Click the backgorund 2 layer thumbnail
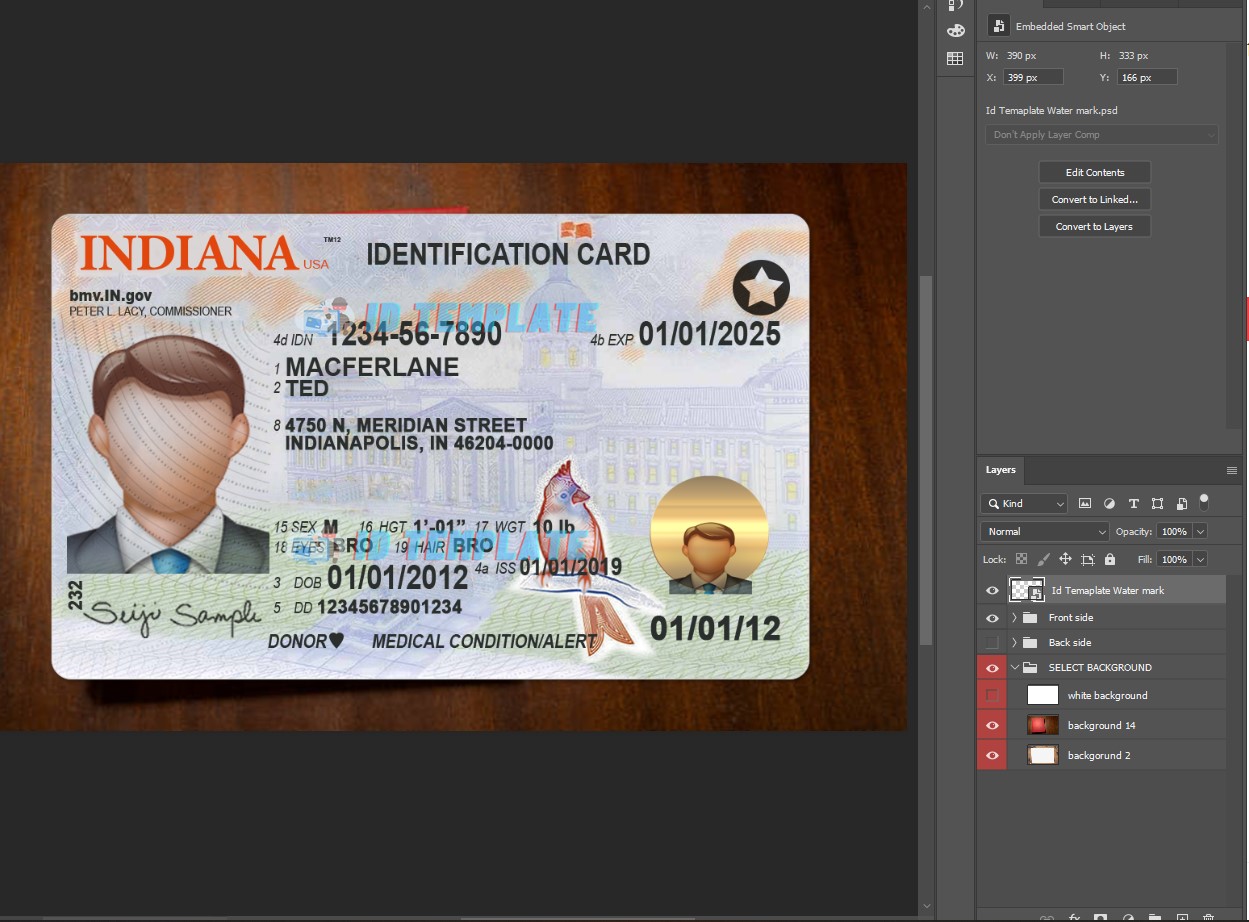Viewport: 1249px width, 922px height. pyautogui.click(x=1043, y=755)
